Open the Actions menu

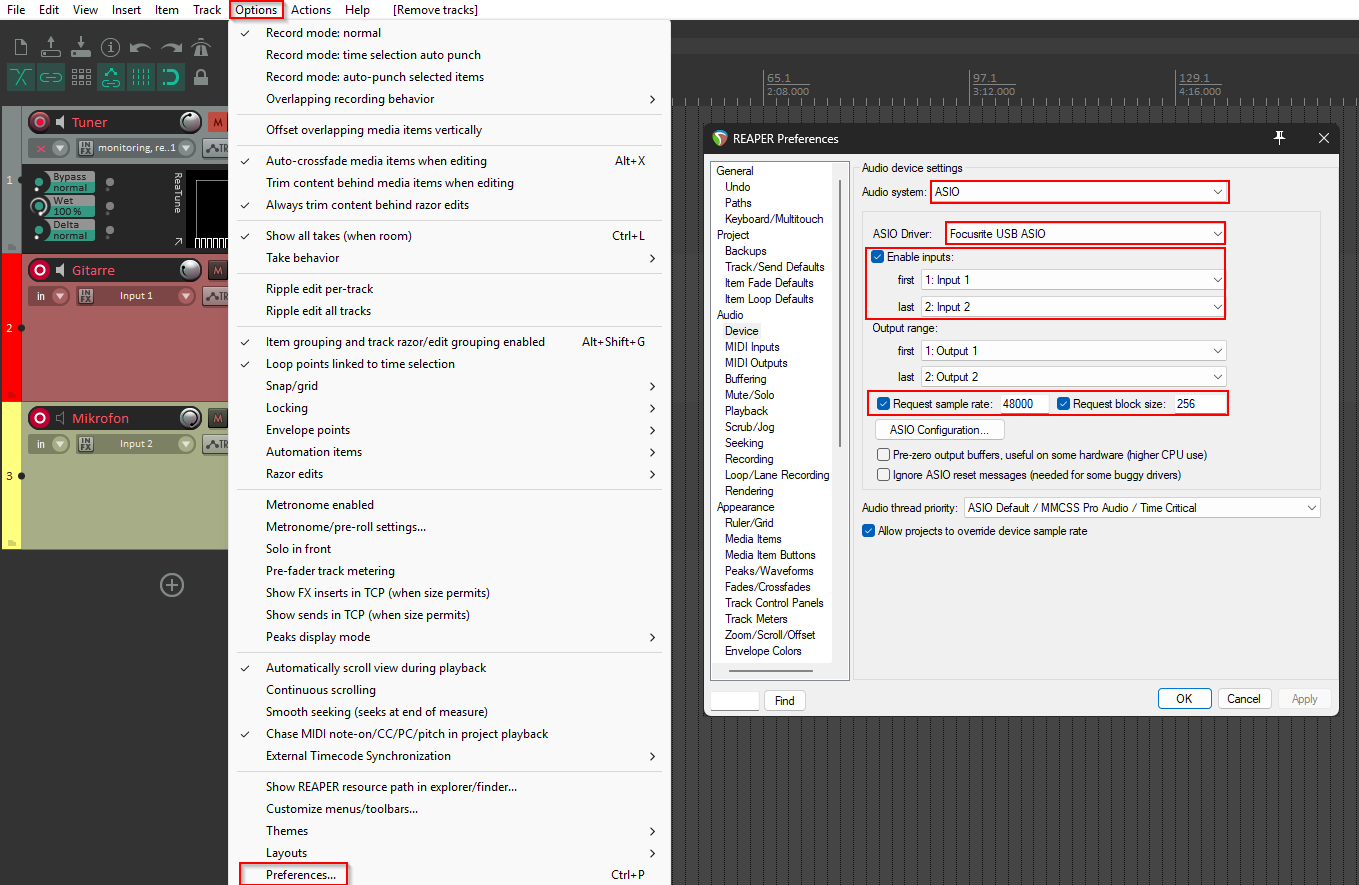(311, 10)
